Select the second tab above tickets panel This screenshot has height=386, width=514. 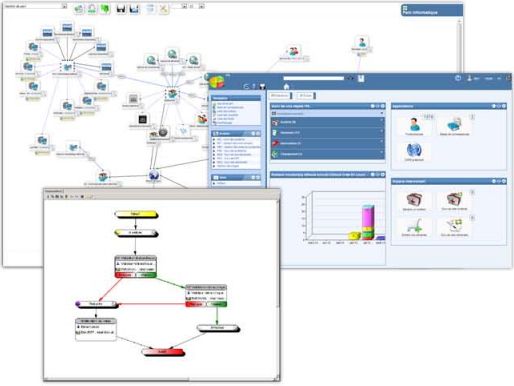305,96
